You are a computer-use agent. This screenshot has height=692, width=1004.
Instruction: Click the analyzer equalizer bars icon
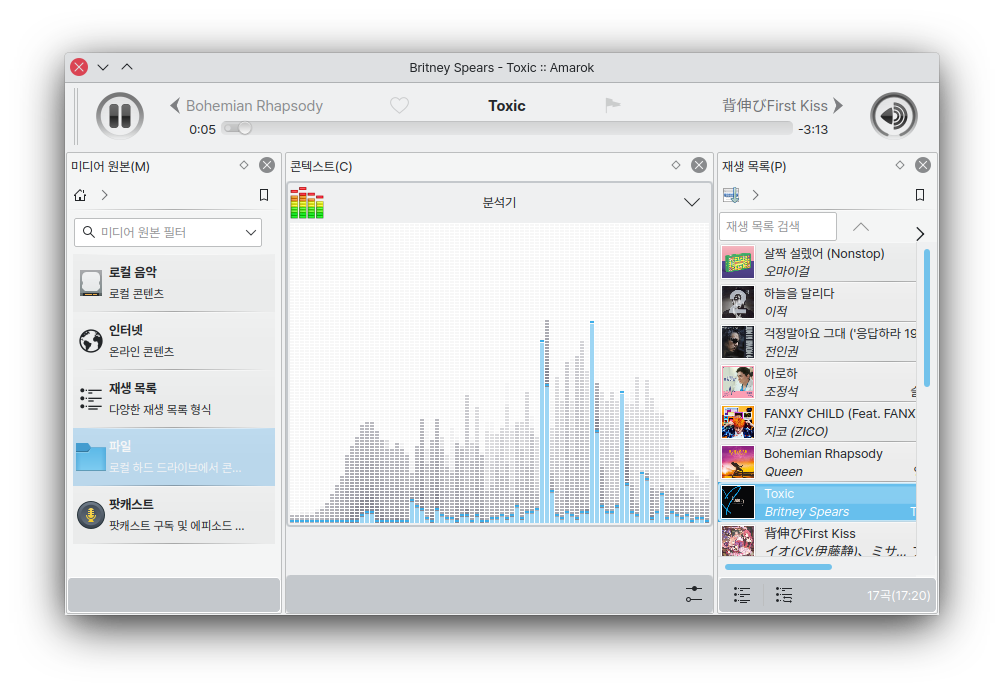click(306, 203)
